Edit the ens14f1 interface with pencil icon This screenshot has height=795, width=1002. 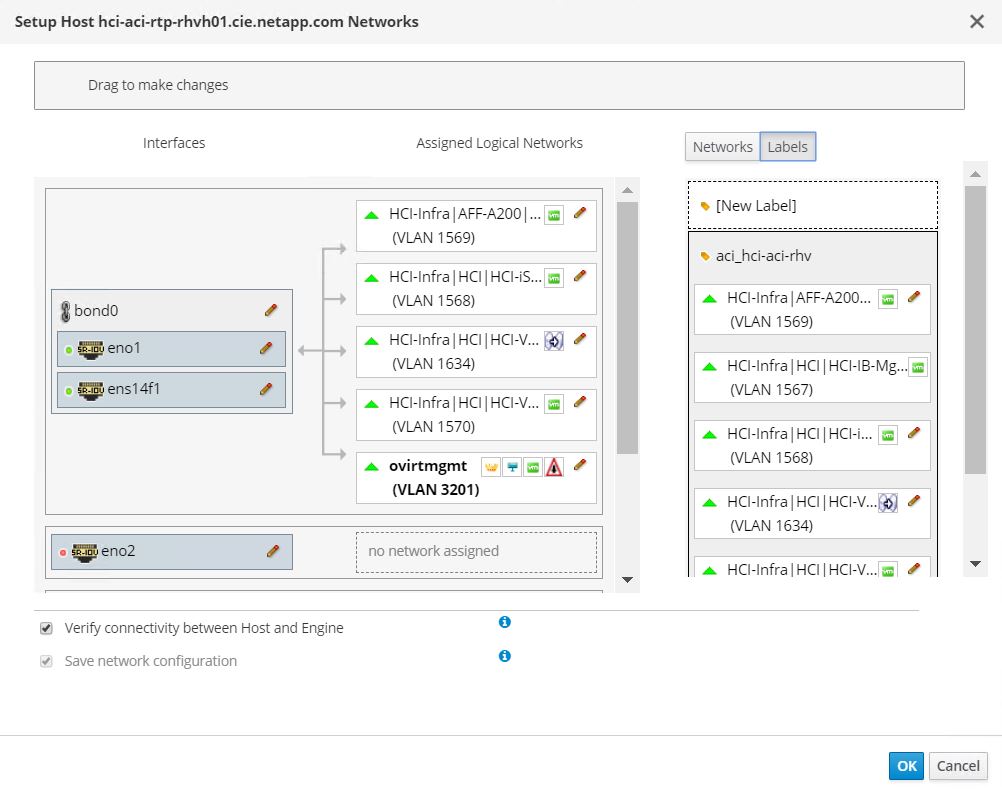(266, 388)
